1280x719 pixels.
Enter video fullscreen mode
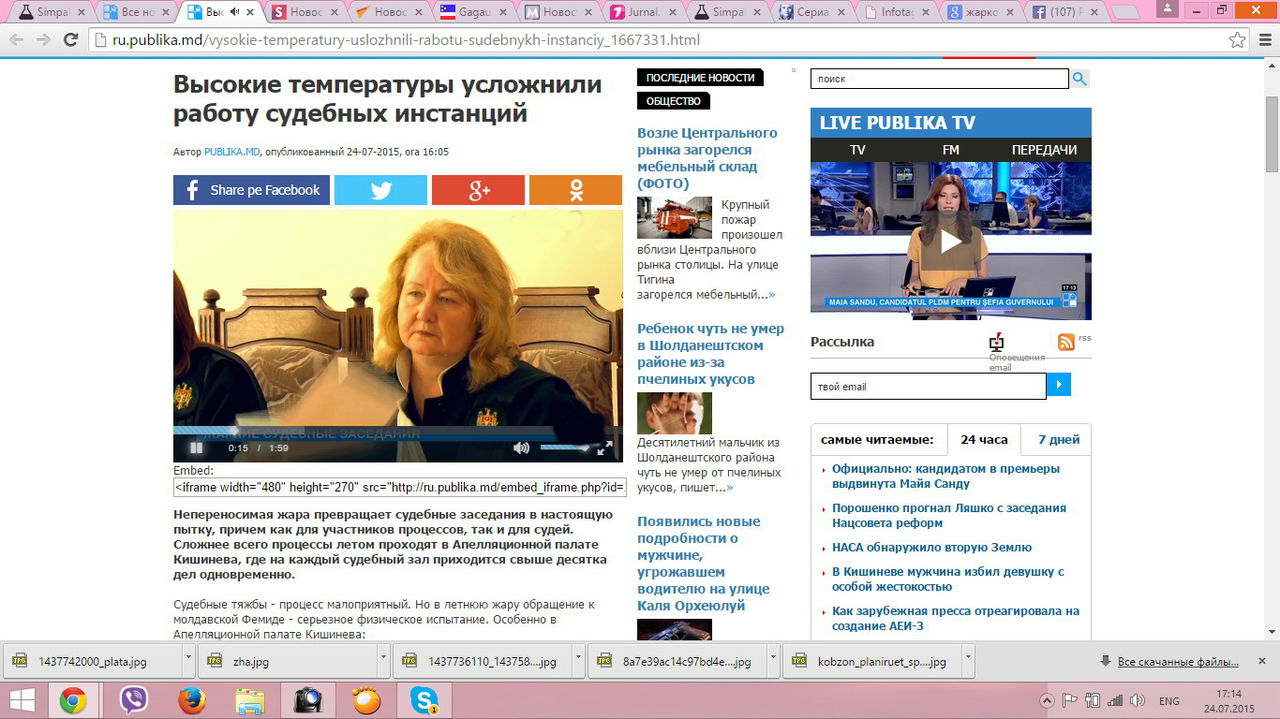pyautogui.click(x=604, y=448)
